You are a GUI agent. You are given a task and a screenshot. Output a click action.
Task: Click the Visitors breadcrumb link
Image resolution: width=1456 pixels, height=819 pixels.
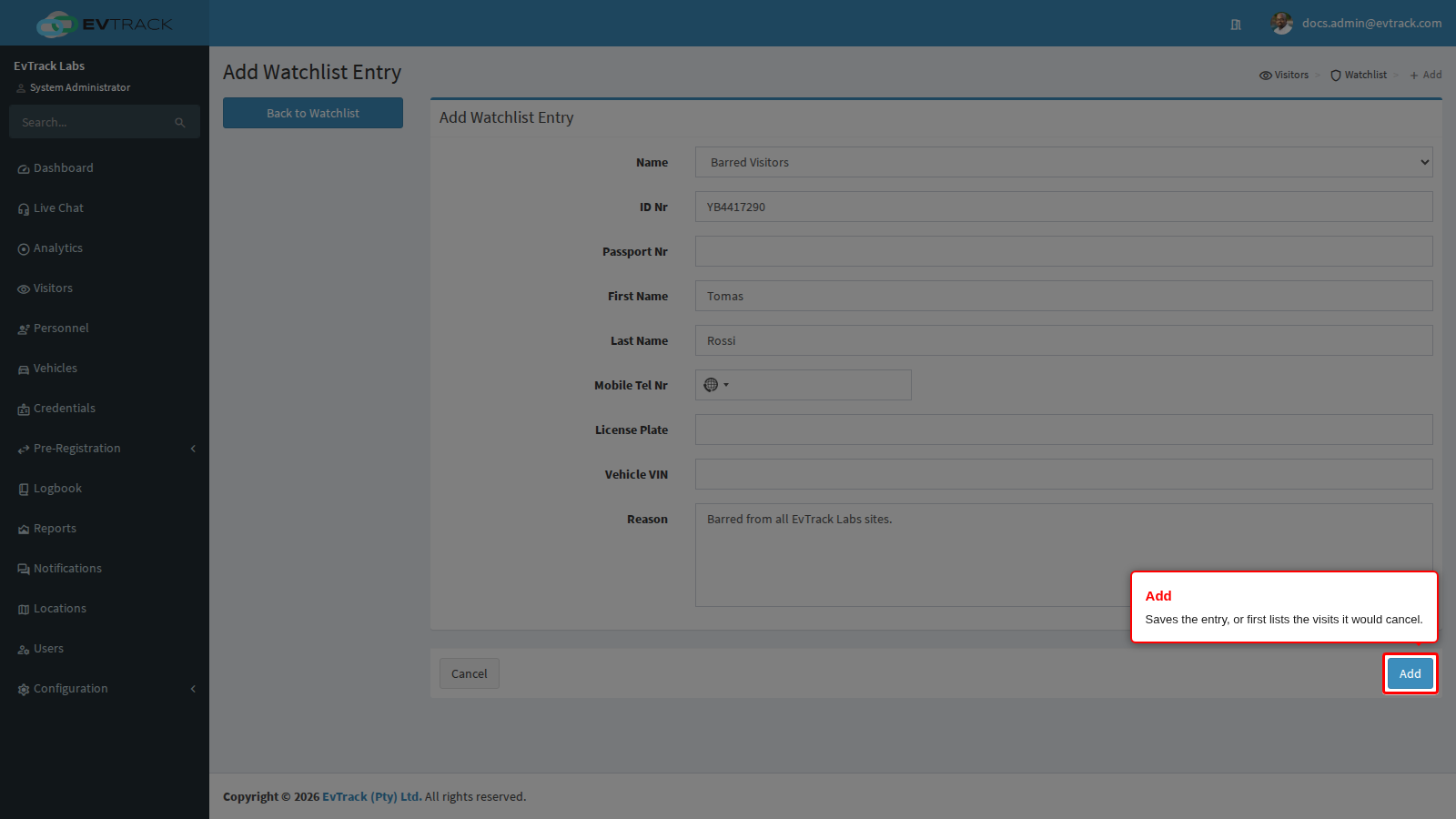click(x=1284, y=75)
